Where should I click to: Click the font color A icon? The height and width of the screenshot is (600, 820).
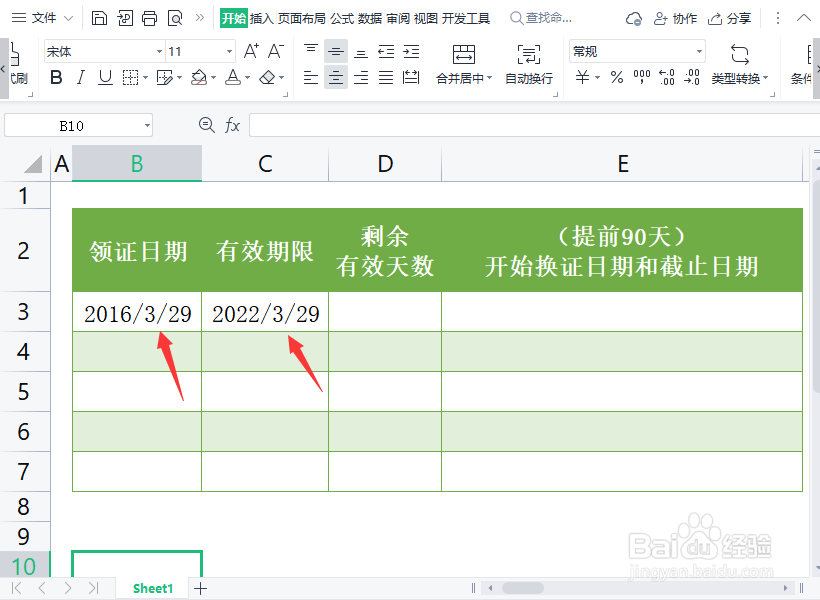tap(233, 77)
